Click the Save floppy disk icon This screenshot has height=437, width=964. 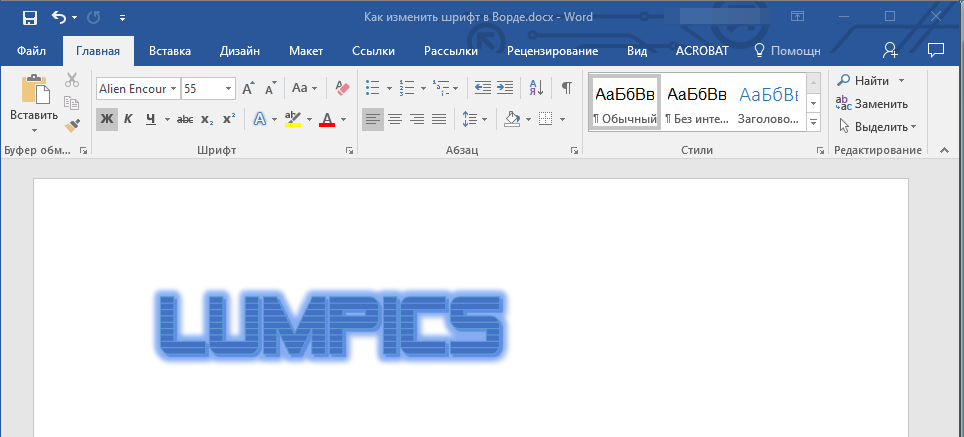29,17
